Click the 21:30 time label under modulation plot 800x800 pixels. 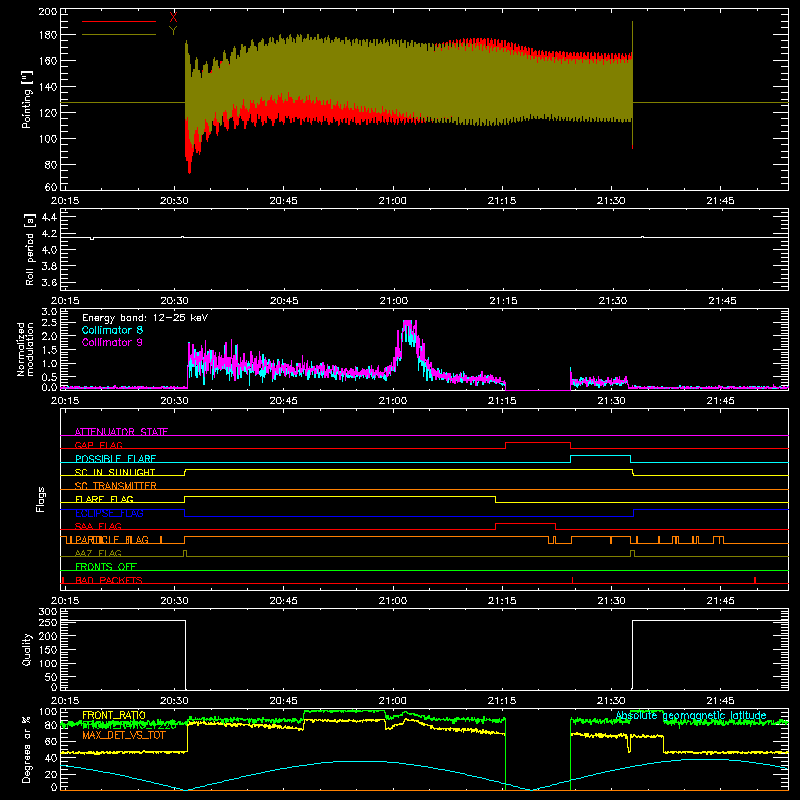pyautogui.click(x=611, y=401)
